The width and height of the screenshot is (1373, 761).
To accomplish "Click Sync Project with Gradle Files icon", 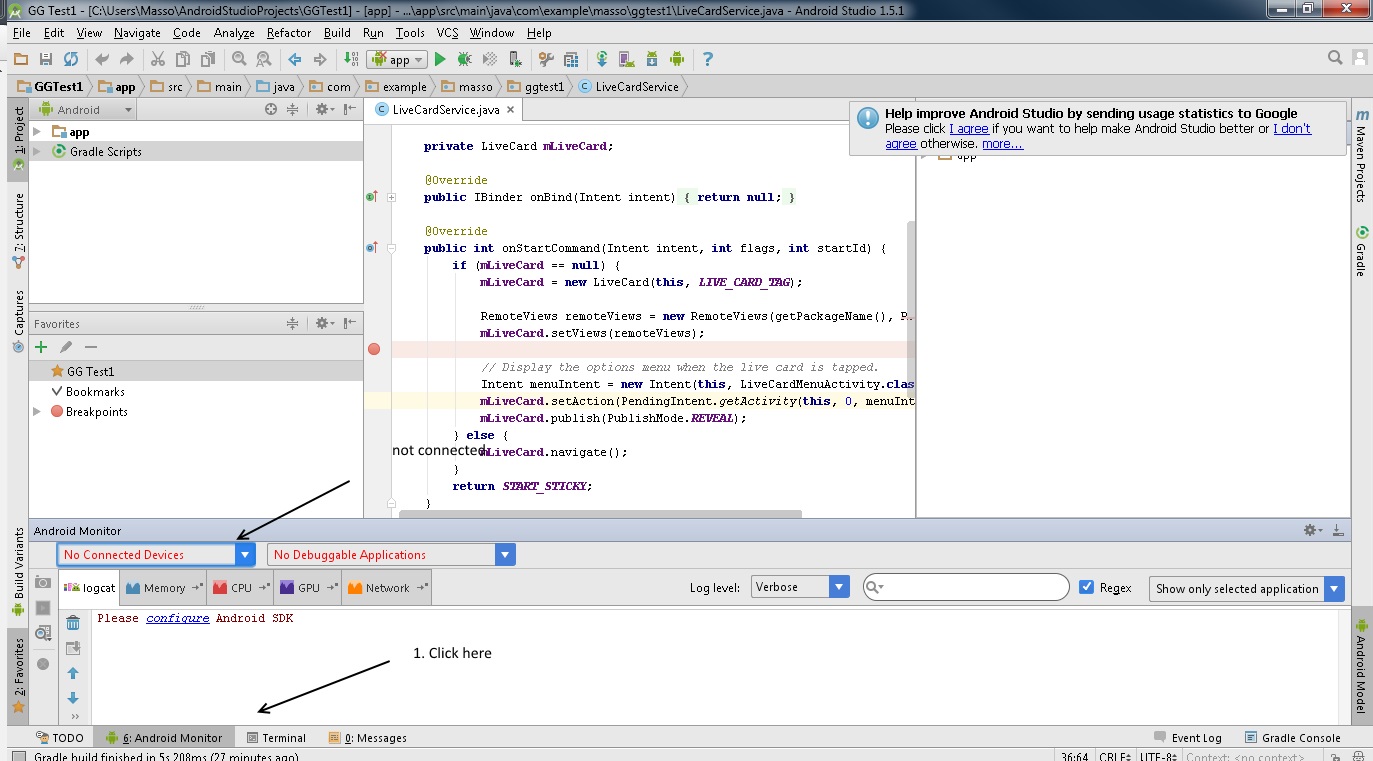I will (x=602, y=60).
